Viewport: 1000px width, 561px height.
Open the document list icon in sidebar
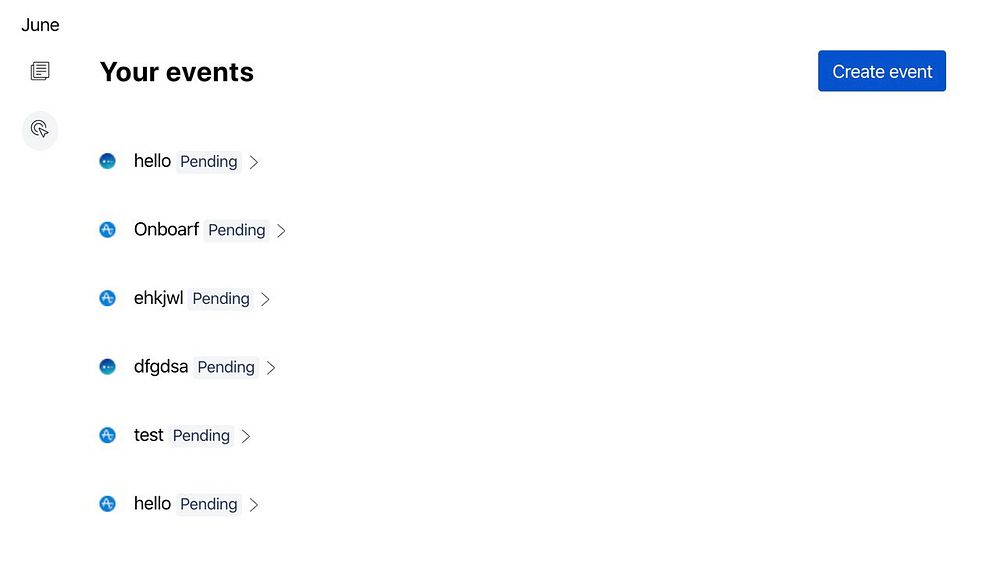[x=40, y=71]
